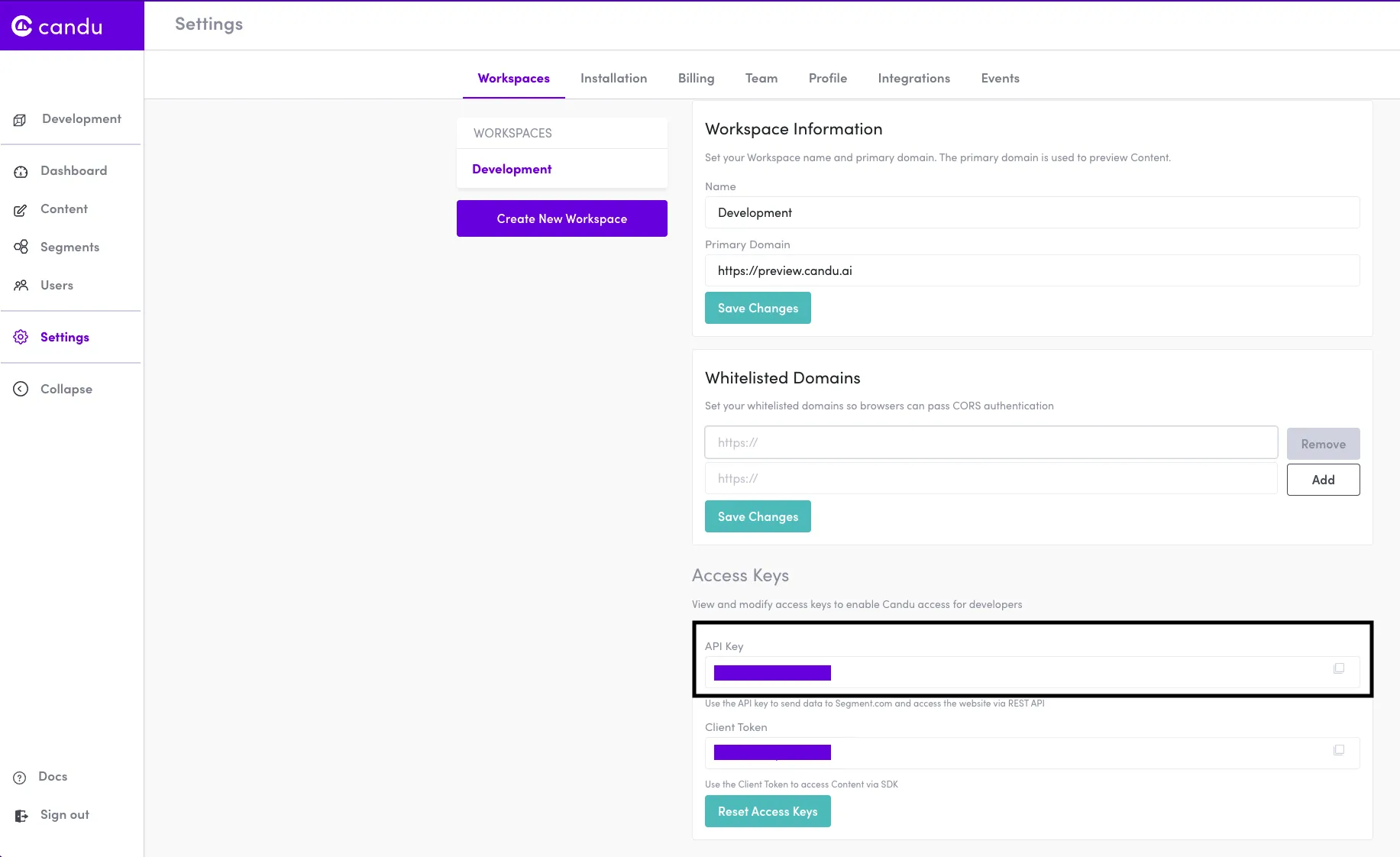Click the Collapse sidebar arrow icon

coord(21,389)
